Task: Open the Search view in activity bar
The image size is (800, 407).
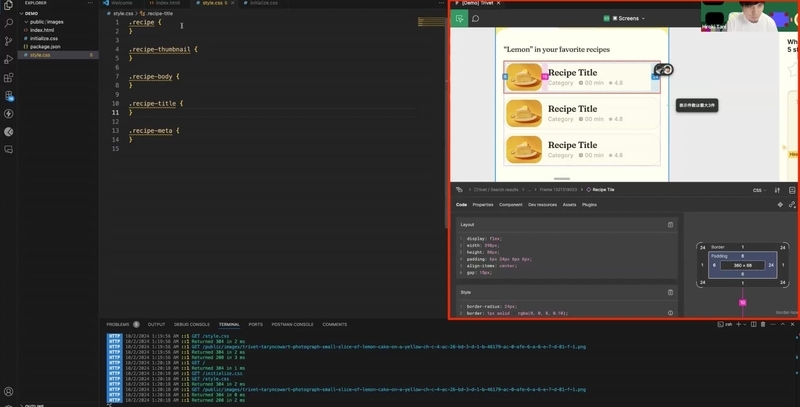Action: pyautogui.click(x=8, y=23)
